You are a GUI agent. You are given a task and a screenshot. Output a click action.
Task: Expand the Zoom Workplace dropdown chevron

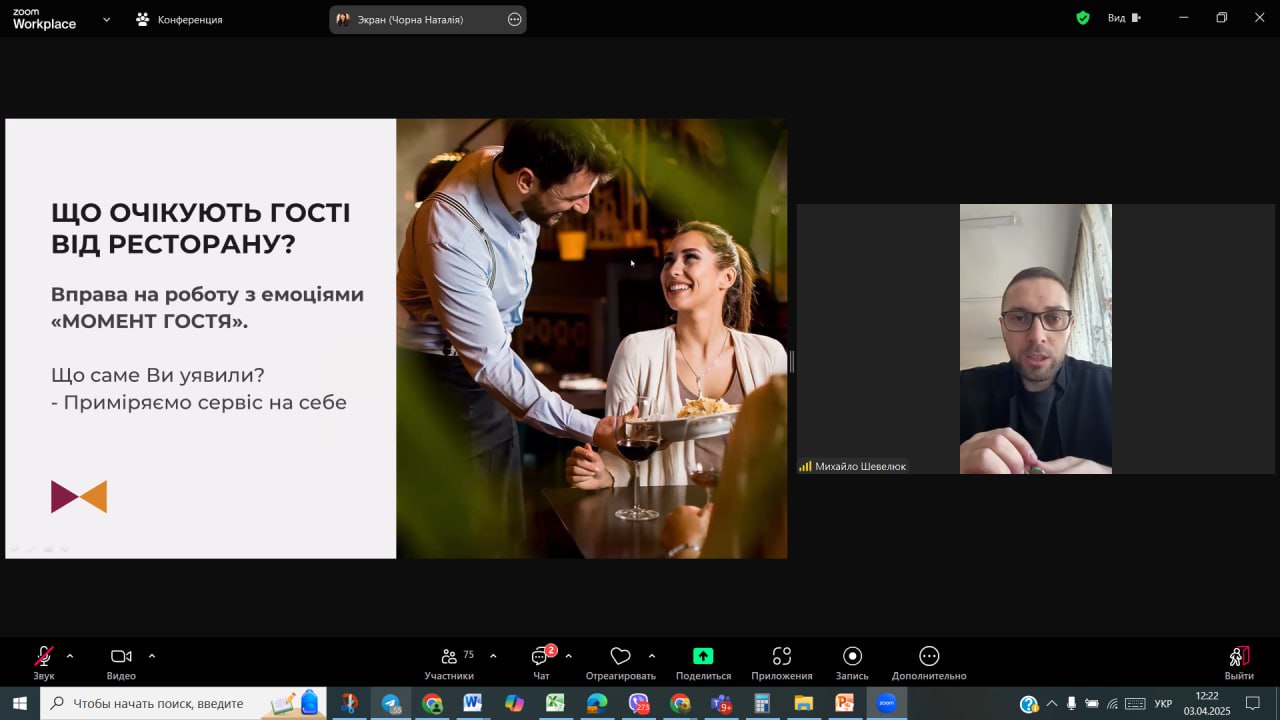106,19
